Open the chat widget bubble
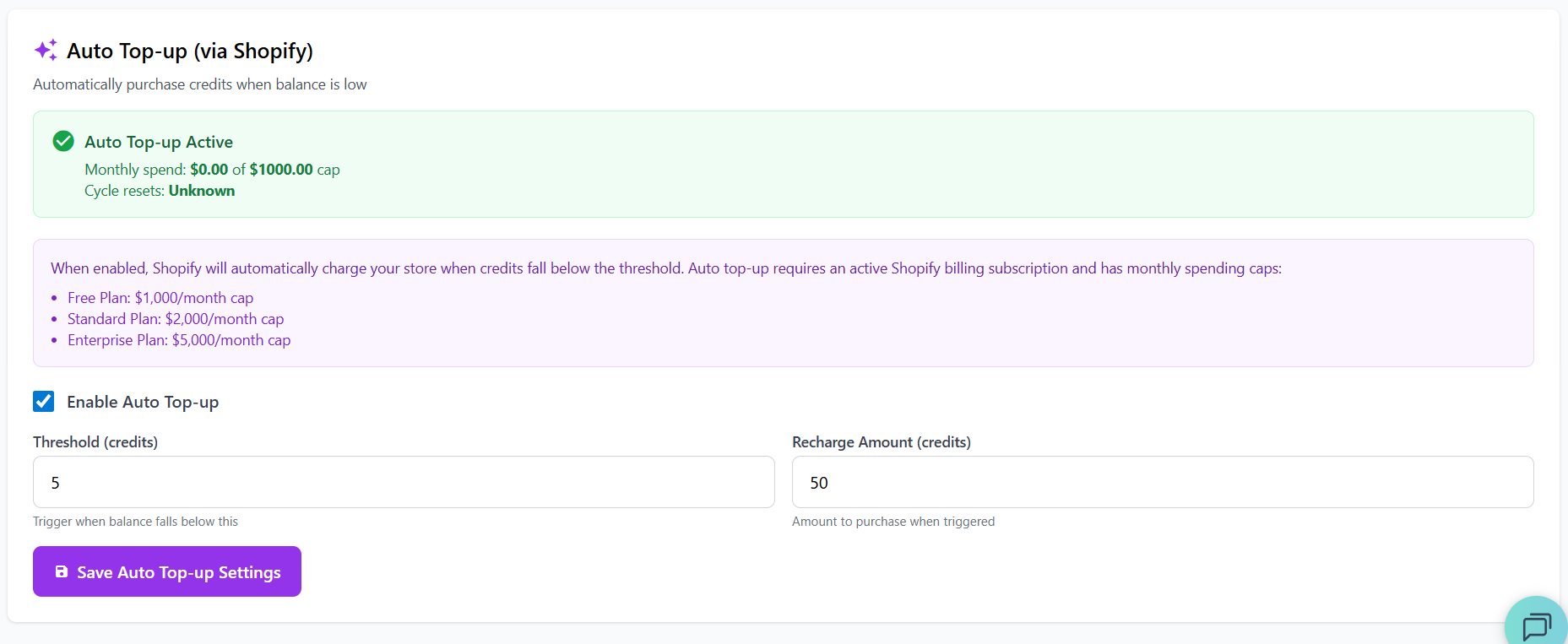Viewport: 1568px width, 644px height. [x=1536, y=625]
